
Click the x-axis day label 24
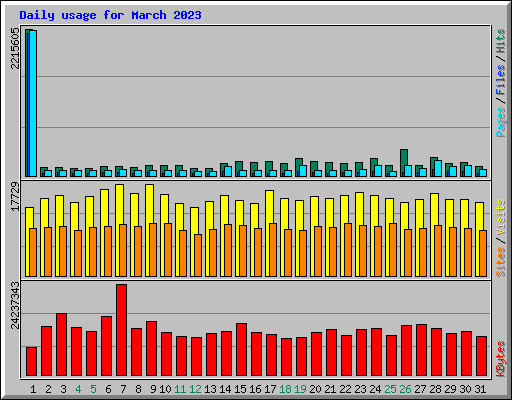[x=375, y=389]
